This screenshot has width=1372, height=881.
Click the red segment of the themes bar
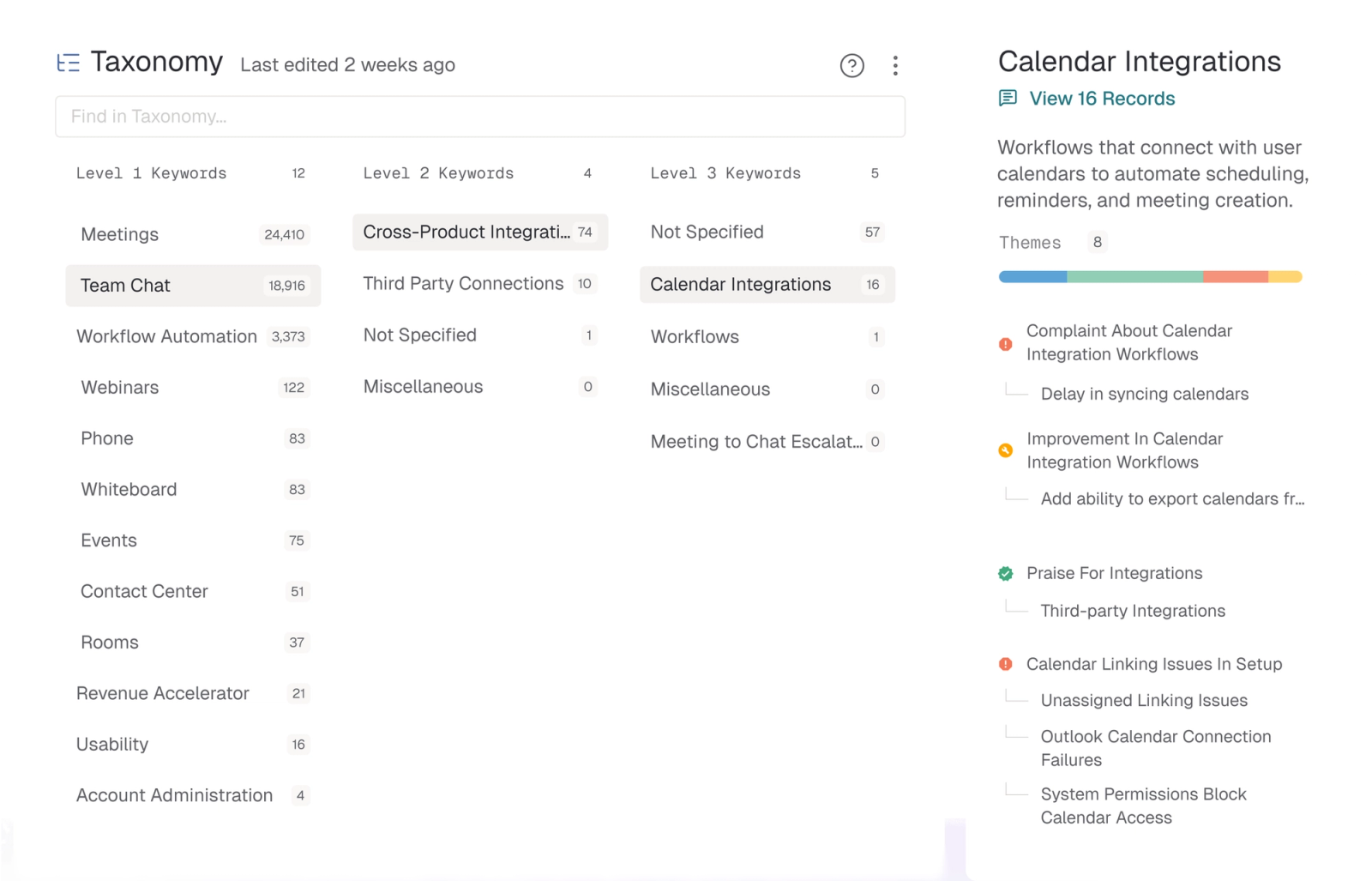point(1236,277)
